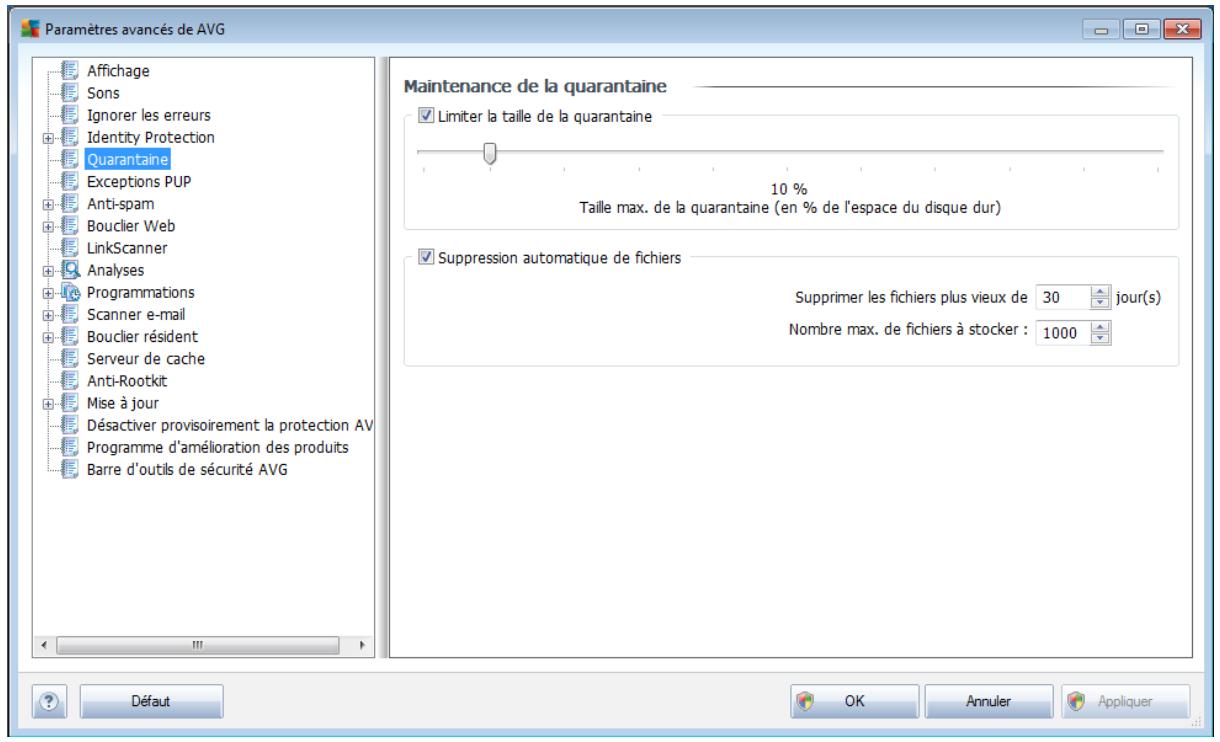This screenshot has height=742, width=1220.
Task: Click the Défaut button
Action: tap(150, 702)
